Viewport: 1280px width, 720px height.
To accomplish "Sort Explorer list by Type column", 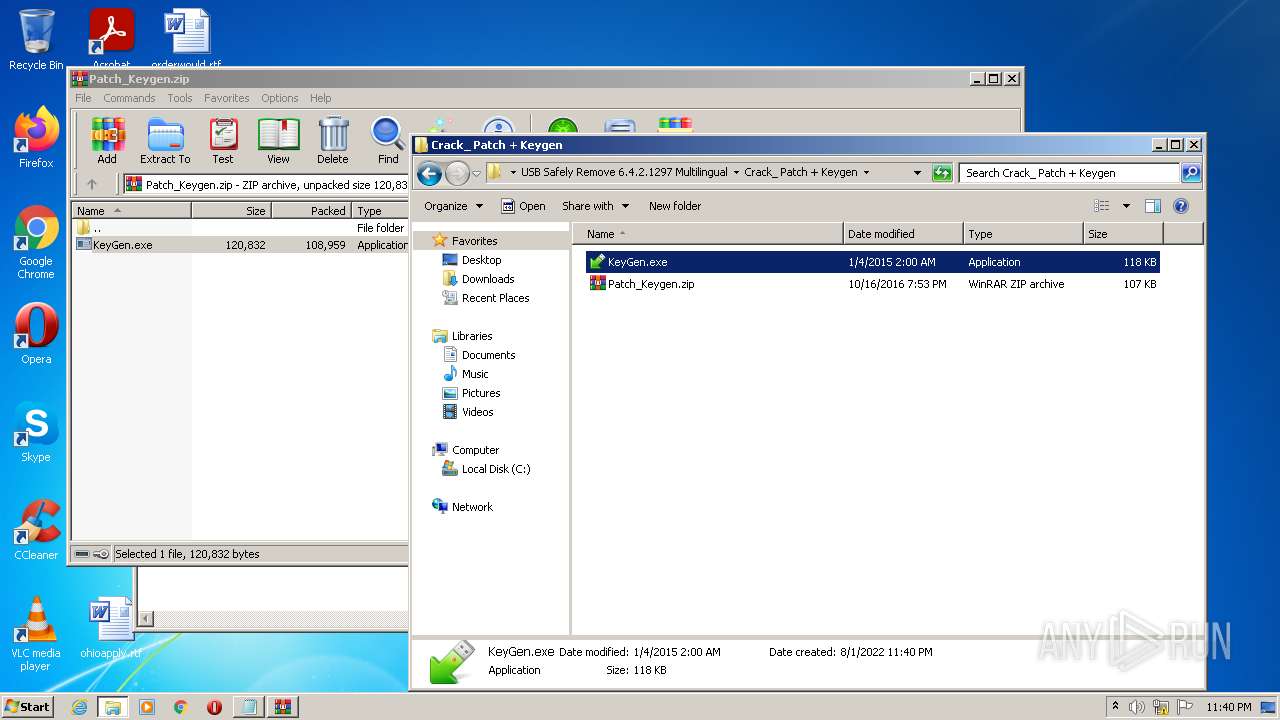I will point(1023,234).
